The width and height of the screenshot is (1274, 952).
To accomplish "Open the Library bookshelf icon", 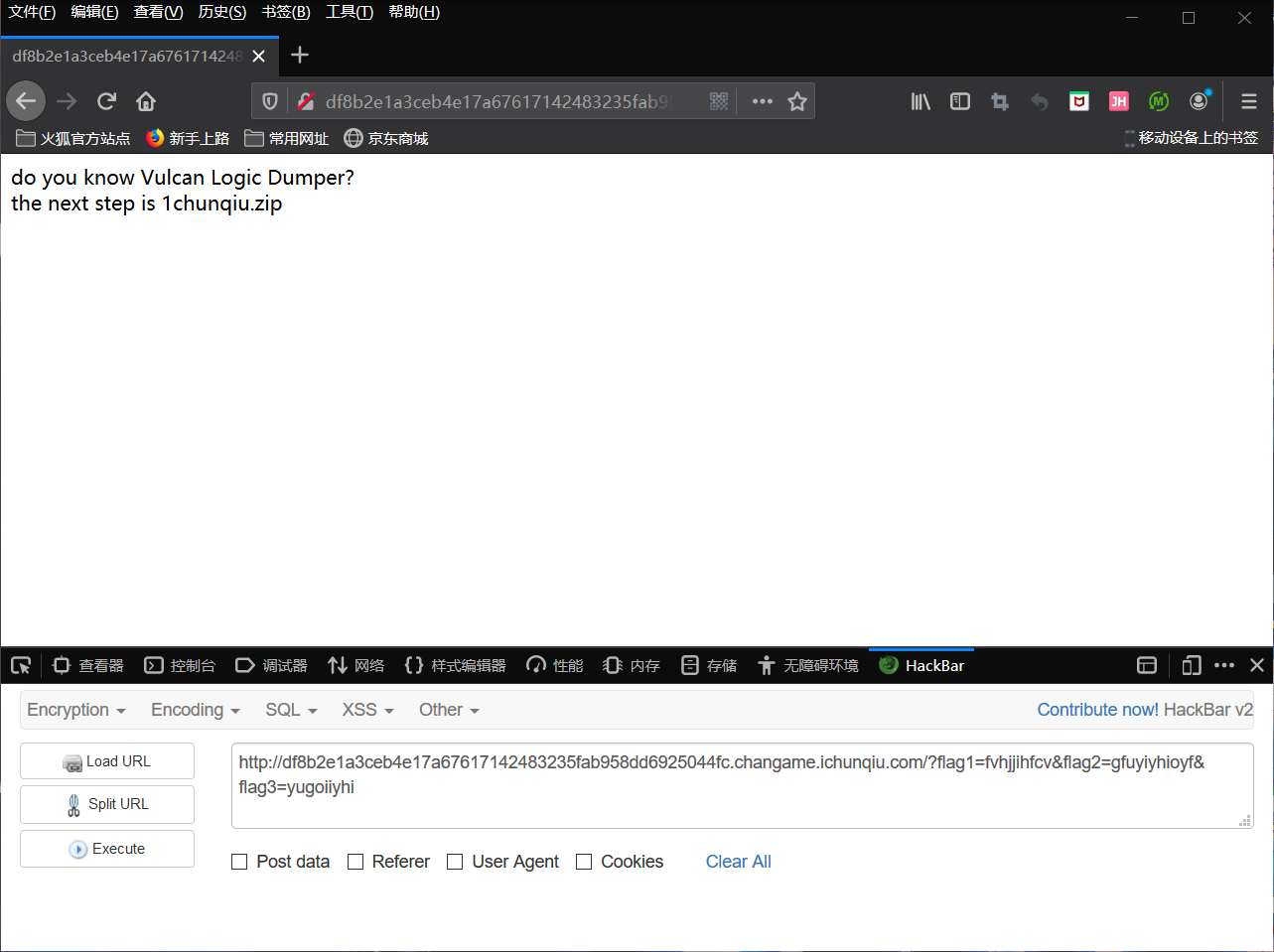I will (920, 101).
